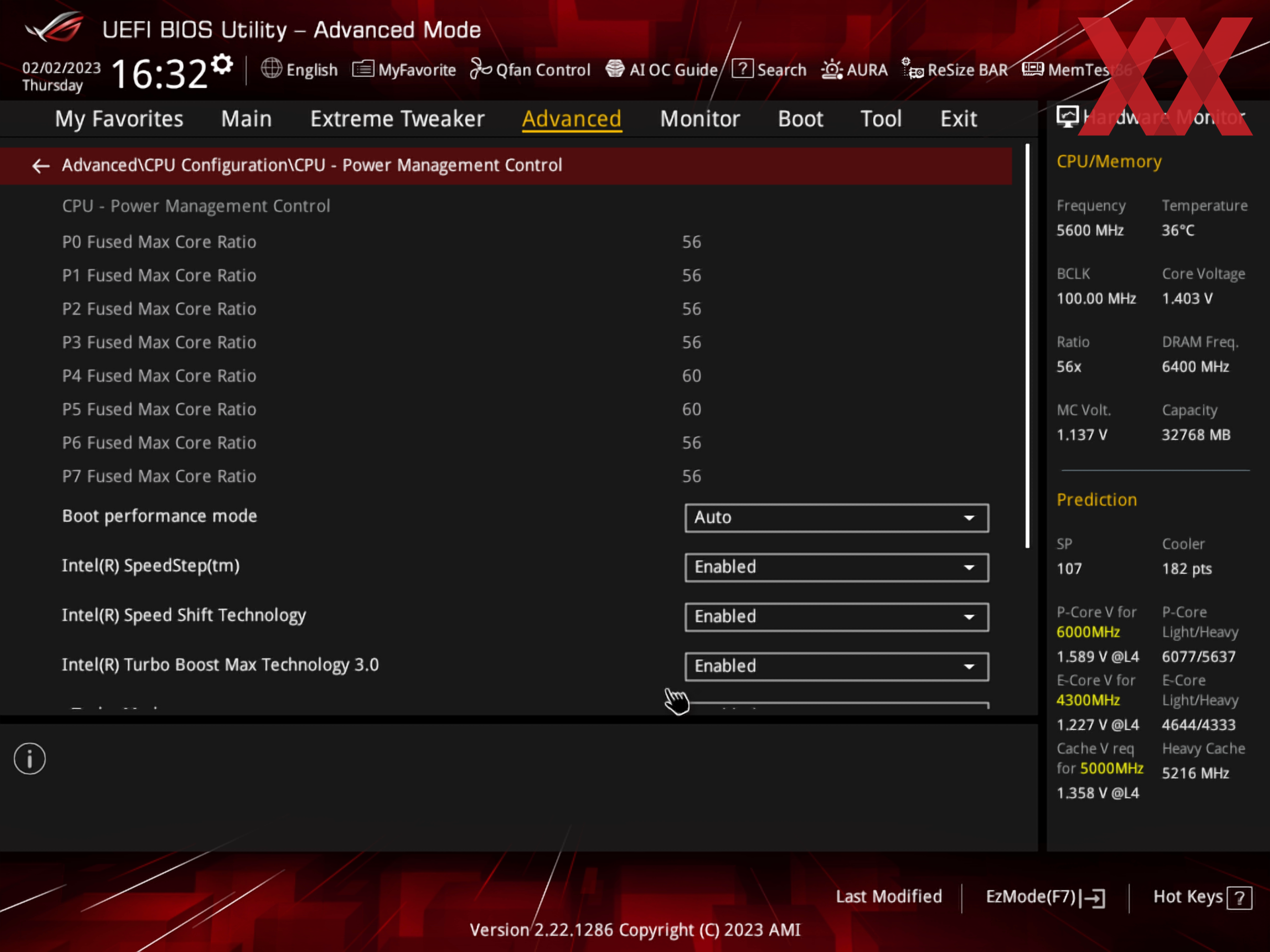Switch to Main tab

pyautogui.click(x=246, y=119)
